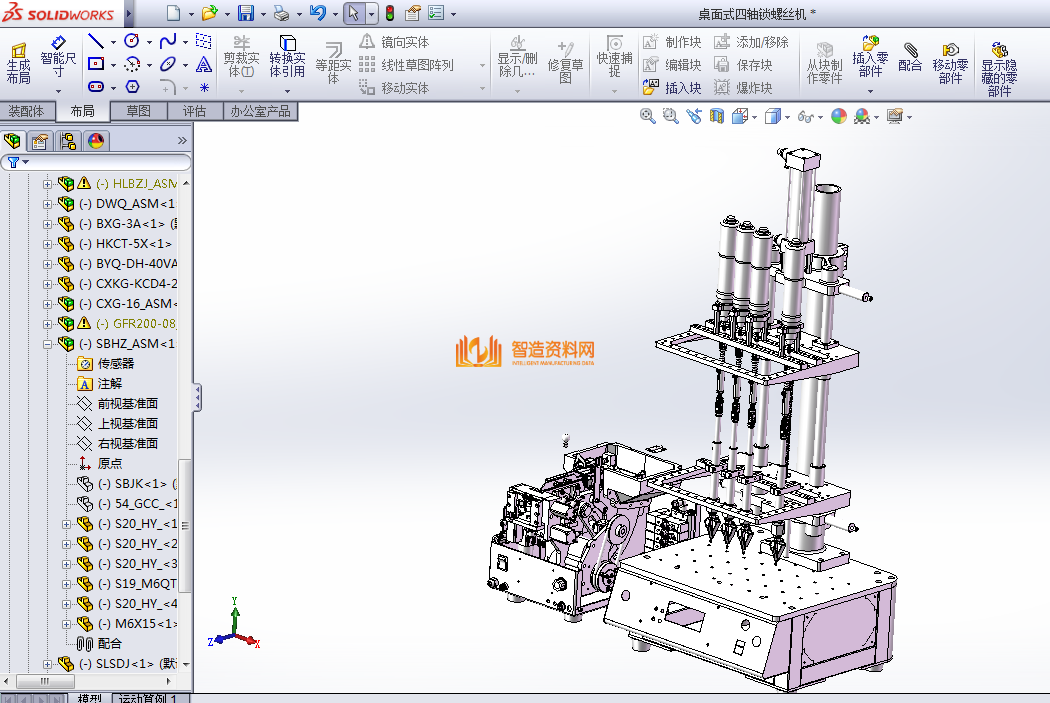The width and height of the screenshot is (1050, 703).
Task: Select the Spline curve tool
Action: tap(167, 41)
